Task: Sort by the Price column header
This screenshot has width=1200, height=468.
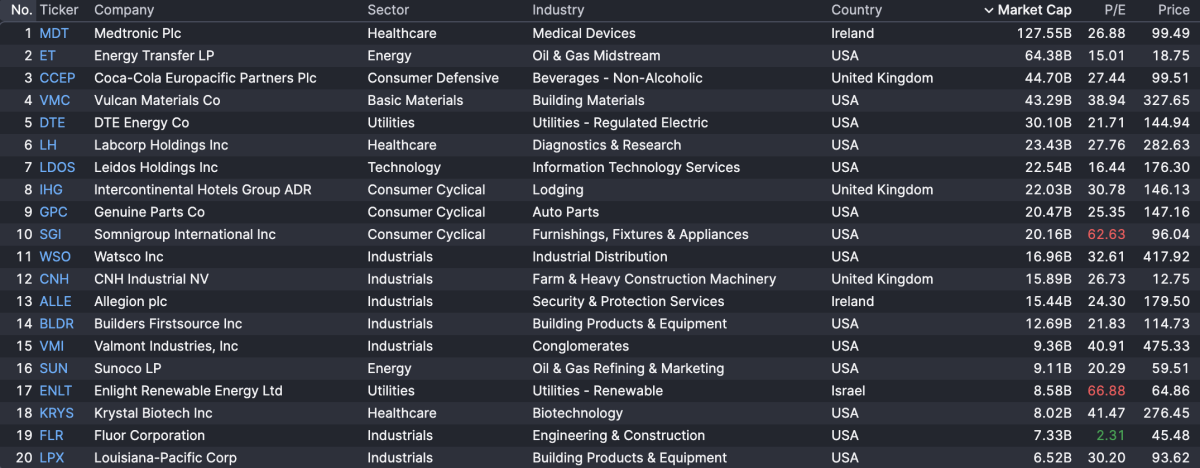Action: 1174,10
